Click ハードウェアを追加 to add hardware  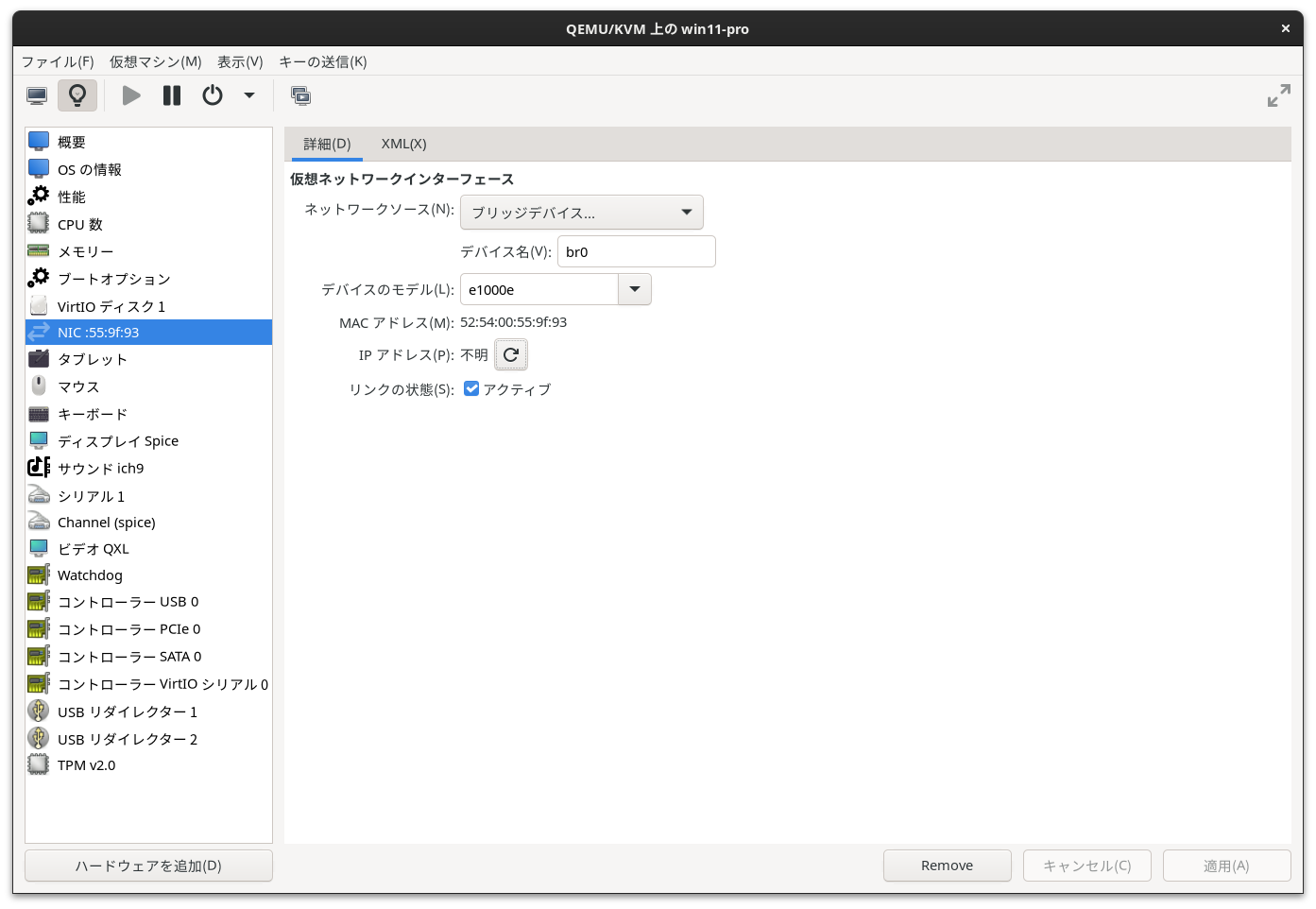coord(147,866)
